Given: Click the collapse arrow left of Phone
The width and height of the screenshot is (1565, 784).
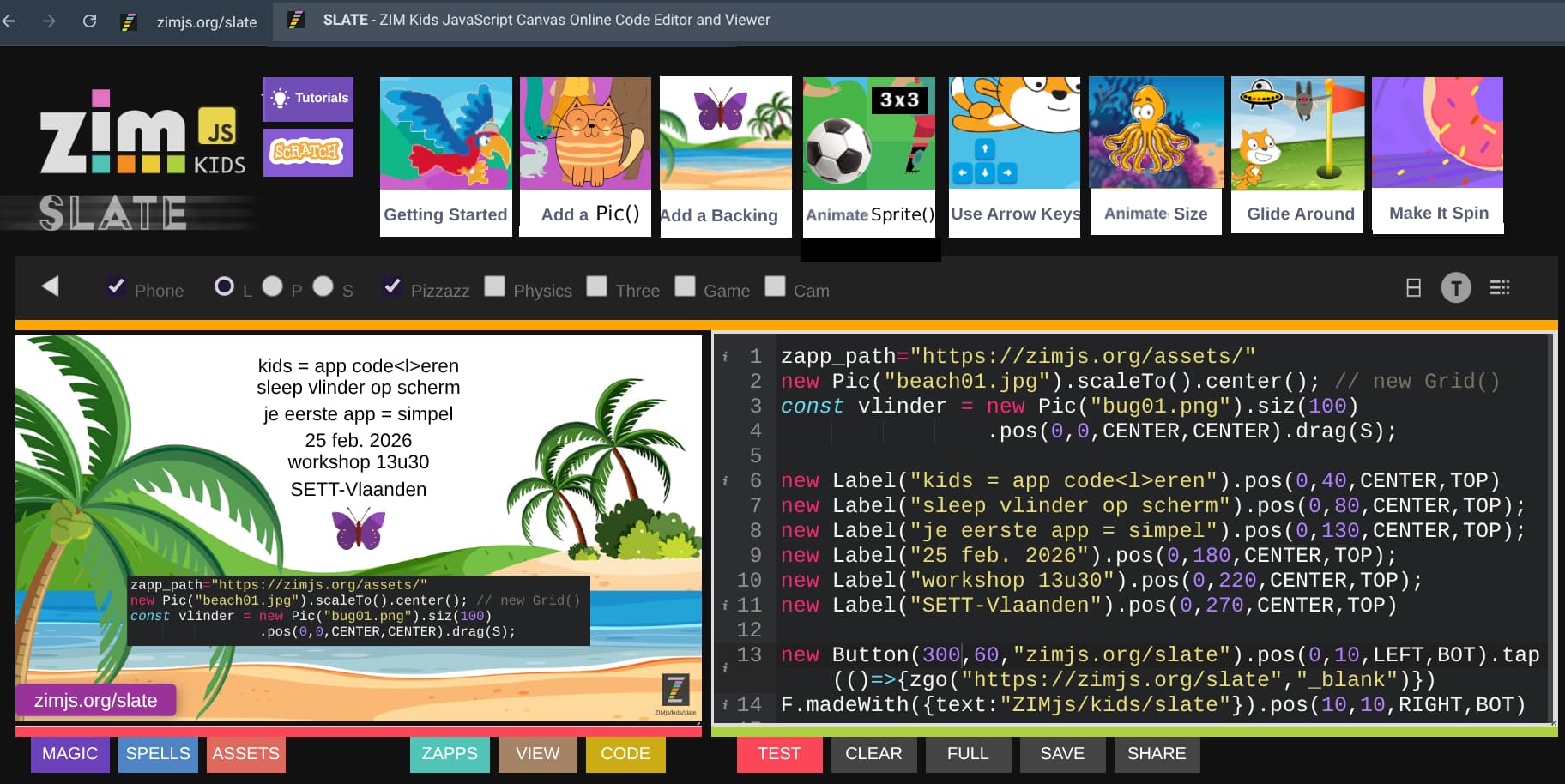Looking at the screenshot, I should (x=51, y=286).
